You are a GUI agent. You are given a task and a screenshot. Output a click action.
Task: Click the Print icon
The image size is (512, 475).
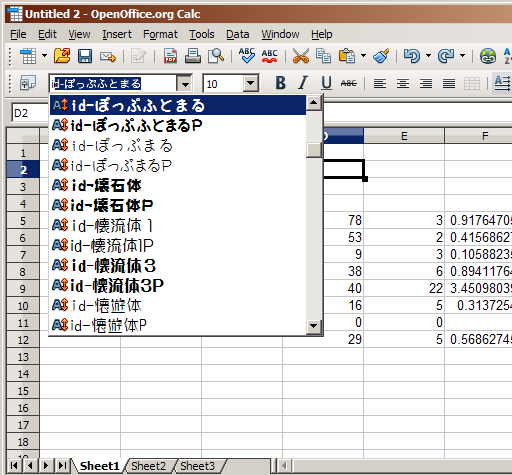pyautogui.click(x=193, y=56)
